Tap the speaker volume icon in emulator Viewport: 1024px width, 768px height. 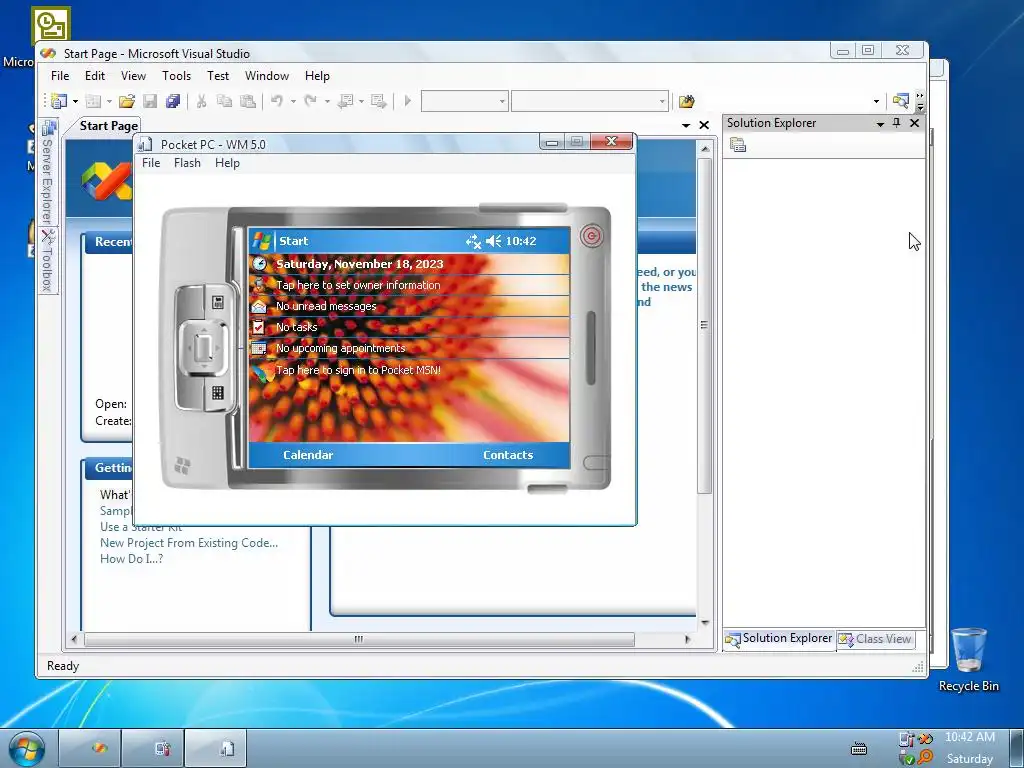pyautogui.click(x=494, y=241)
